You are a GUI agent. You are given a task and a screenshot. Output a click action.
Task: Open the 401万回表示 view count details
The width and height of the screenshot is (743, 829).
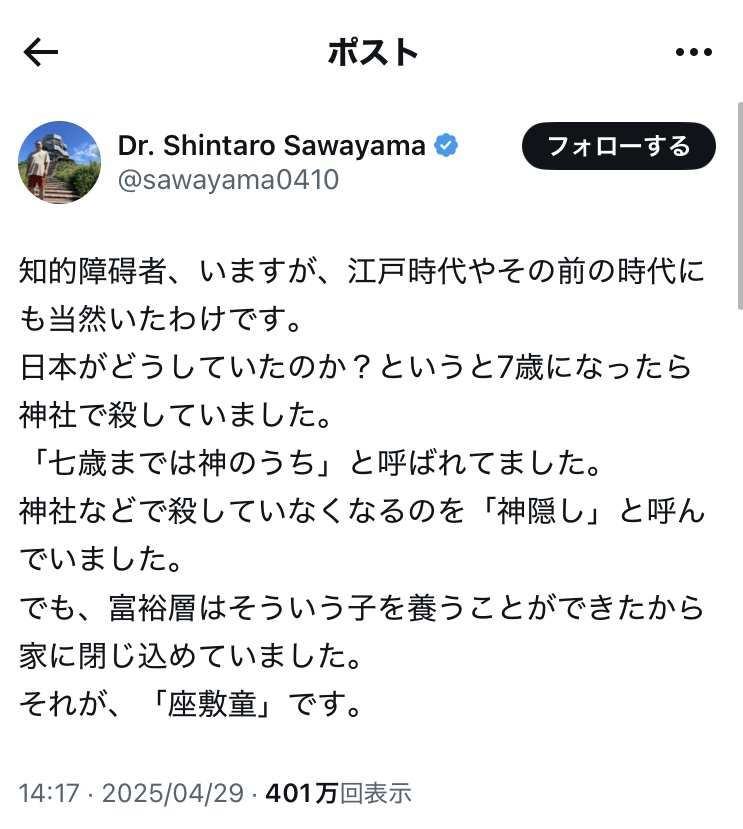[338, 793]
